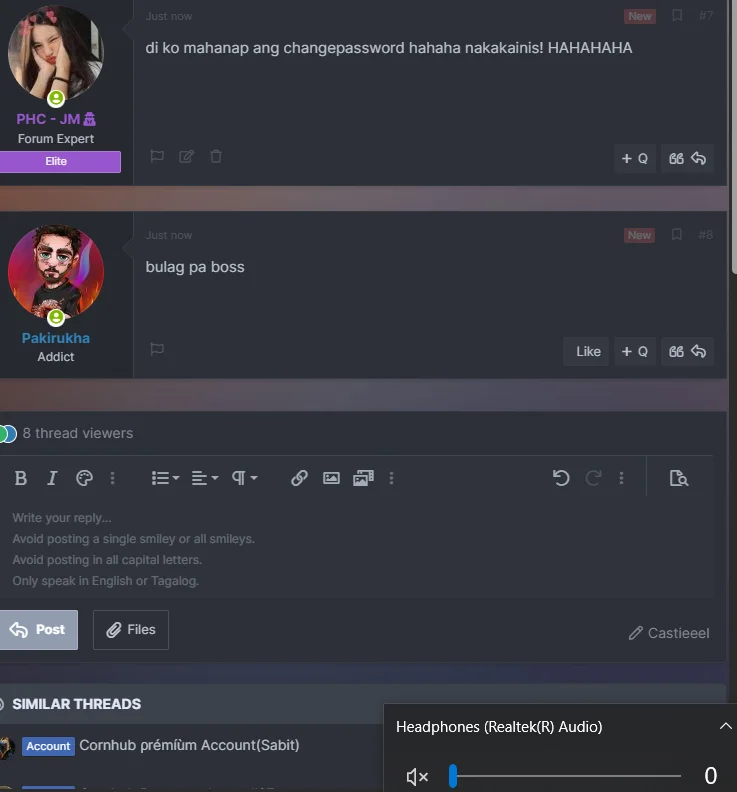Image resolution: width=737 pixels, height=792 pixels.
Task: Bookmark post #7
Action: pyautogui.click(x=677, y=16)
